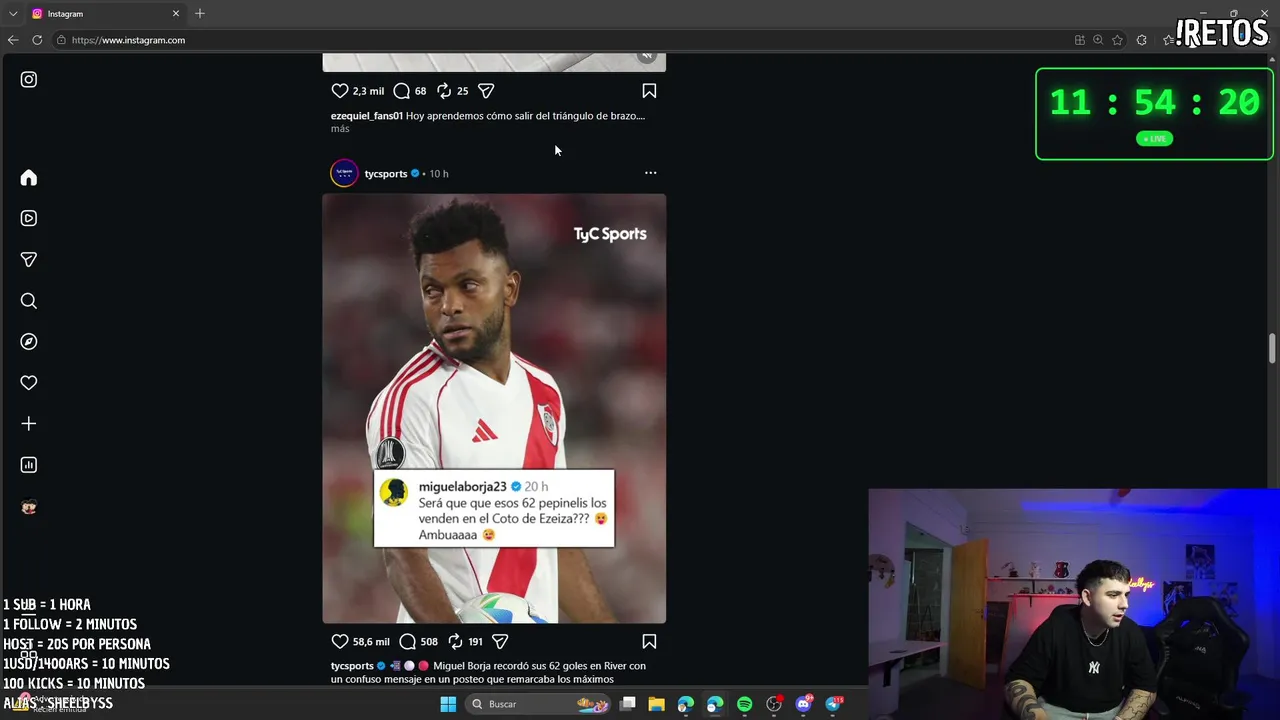View the 2,3 mil likes count
Viewport: 1280px width, 720px height.
point(368,90)
